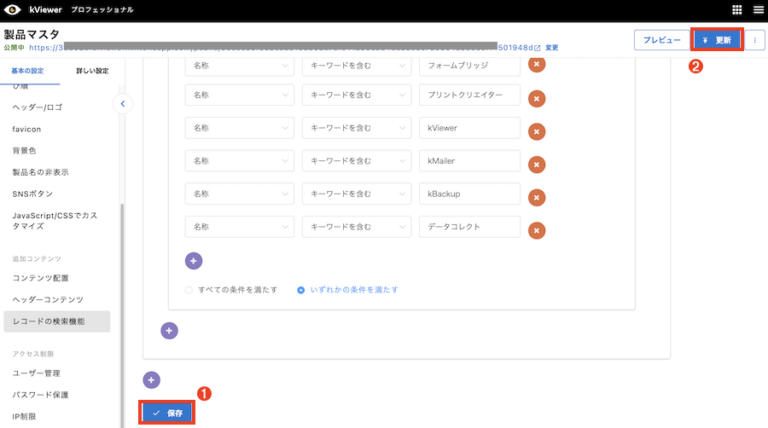Remove the フォームブリッジ condition row
The image size is (768, 428).
(x=536, y=64)
